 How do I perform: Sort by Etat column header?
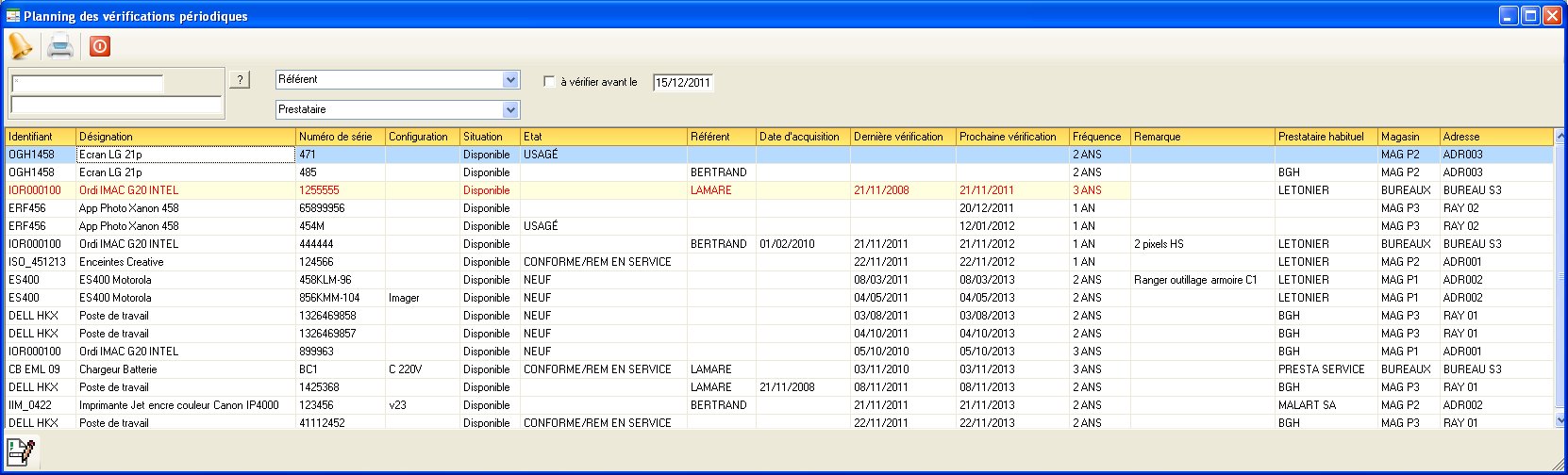(x=604, y=137)
